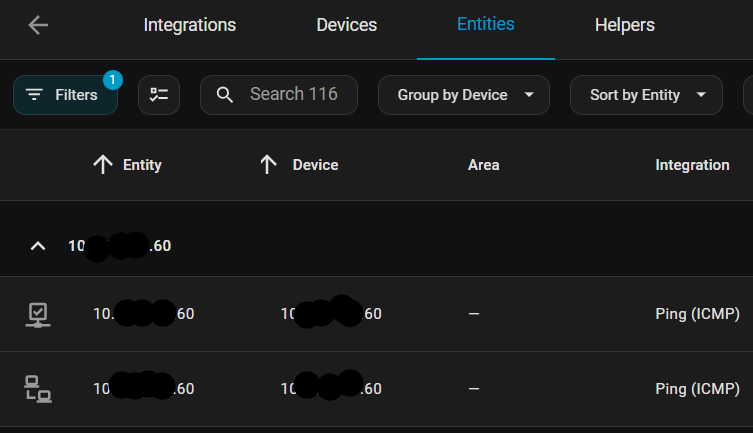Open the Filters button

coord(65,95)
